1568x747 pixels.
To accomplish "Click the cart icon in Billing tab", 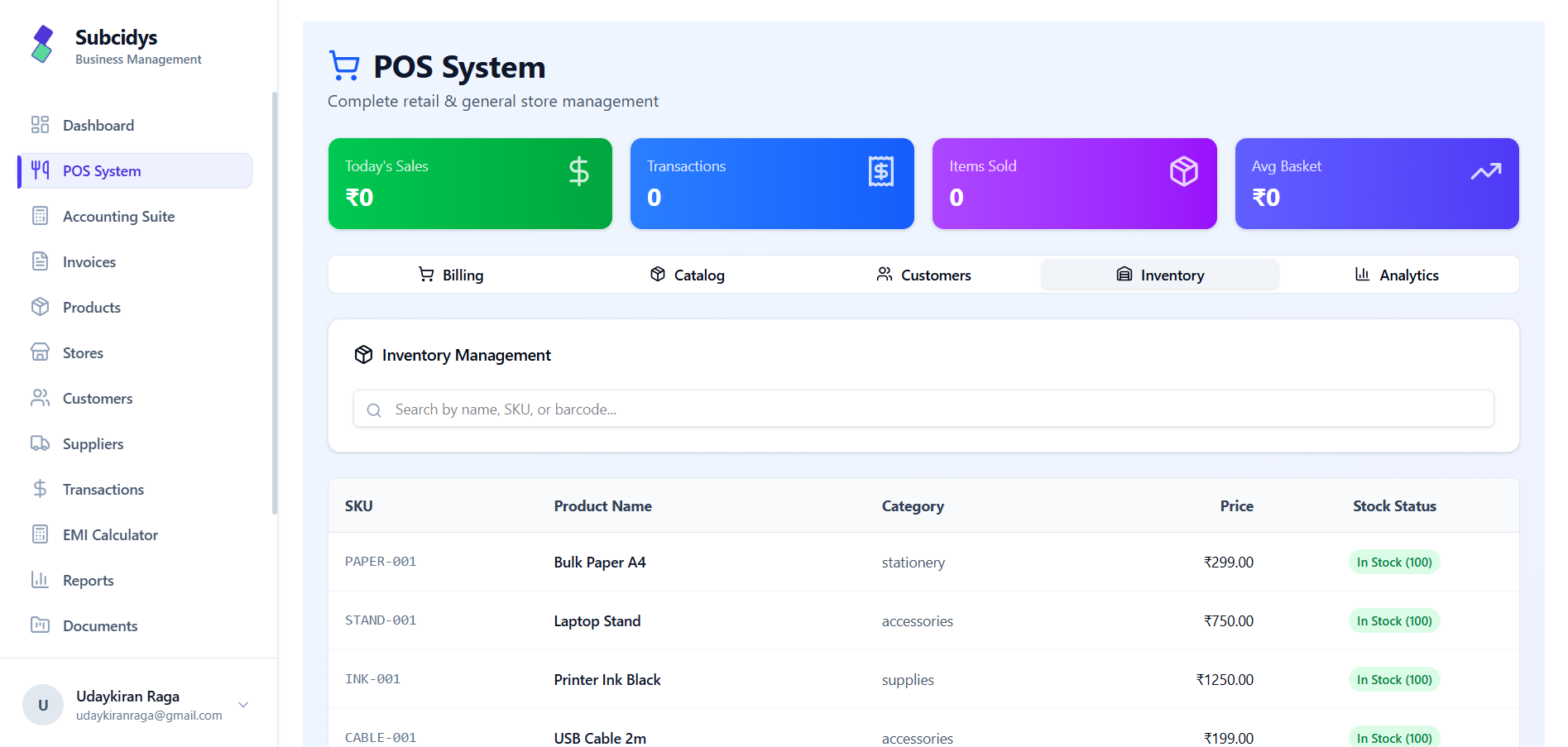I will click(x=426, y=275).
